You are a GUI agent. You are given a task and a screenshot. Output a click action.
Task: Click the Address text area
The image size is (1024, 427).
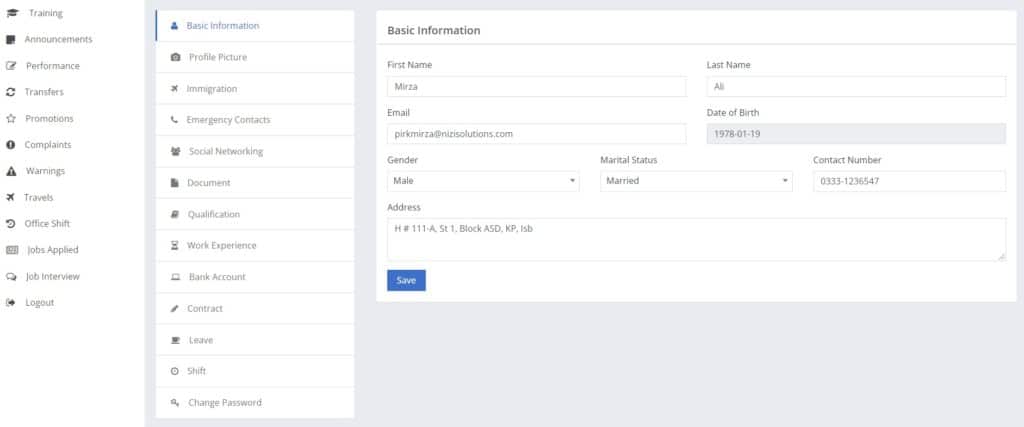696,240
